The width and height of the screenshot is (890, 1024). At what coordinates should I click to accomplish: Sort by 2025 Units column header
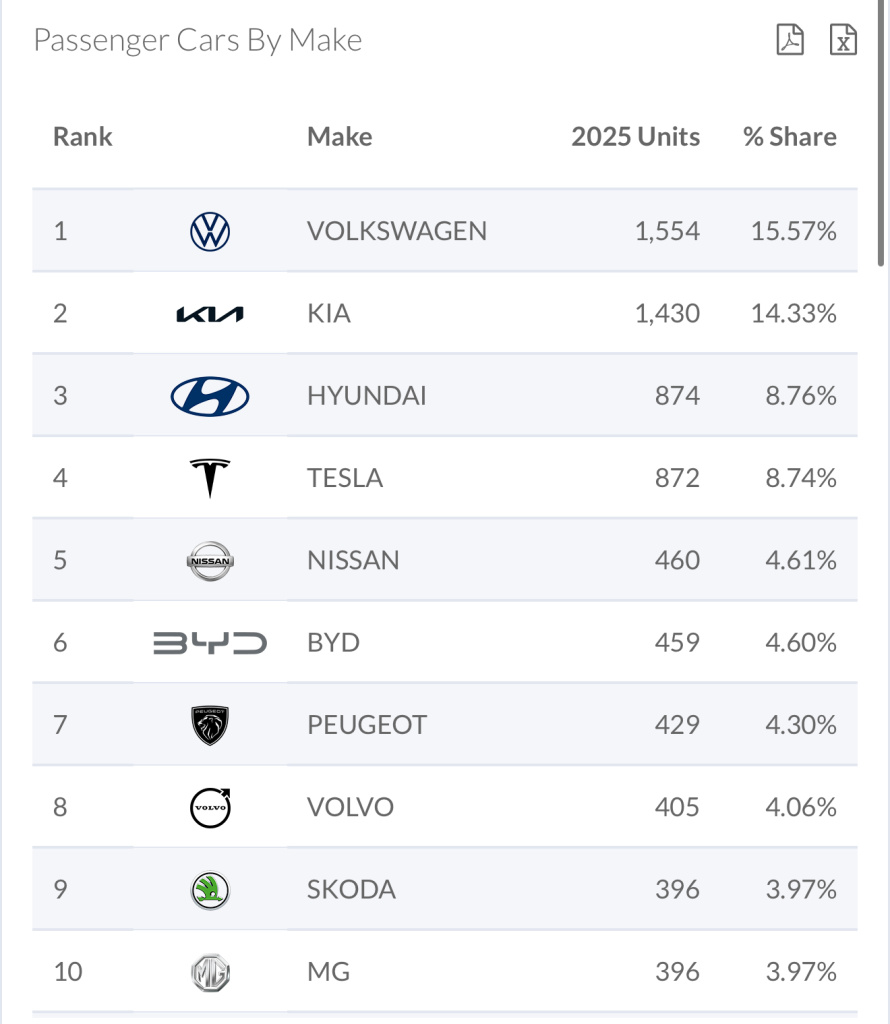(x=635, y=137)
